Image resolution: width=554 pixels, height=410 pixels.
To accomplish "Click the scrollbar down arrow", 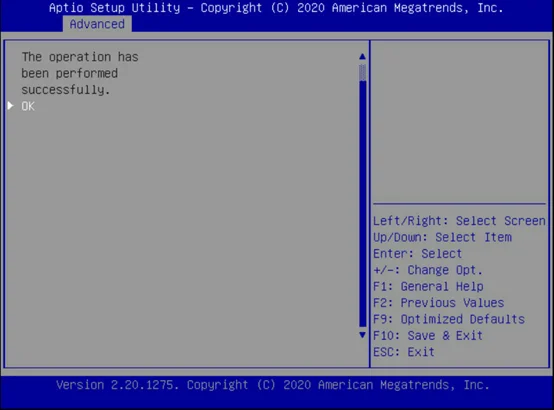I will coord(362,335).
